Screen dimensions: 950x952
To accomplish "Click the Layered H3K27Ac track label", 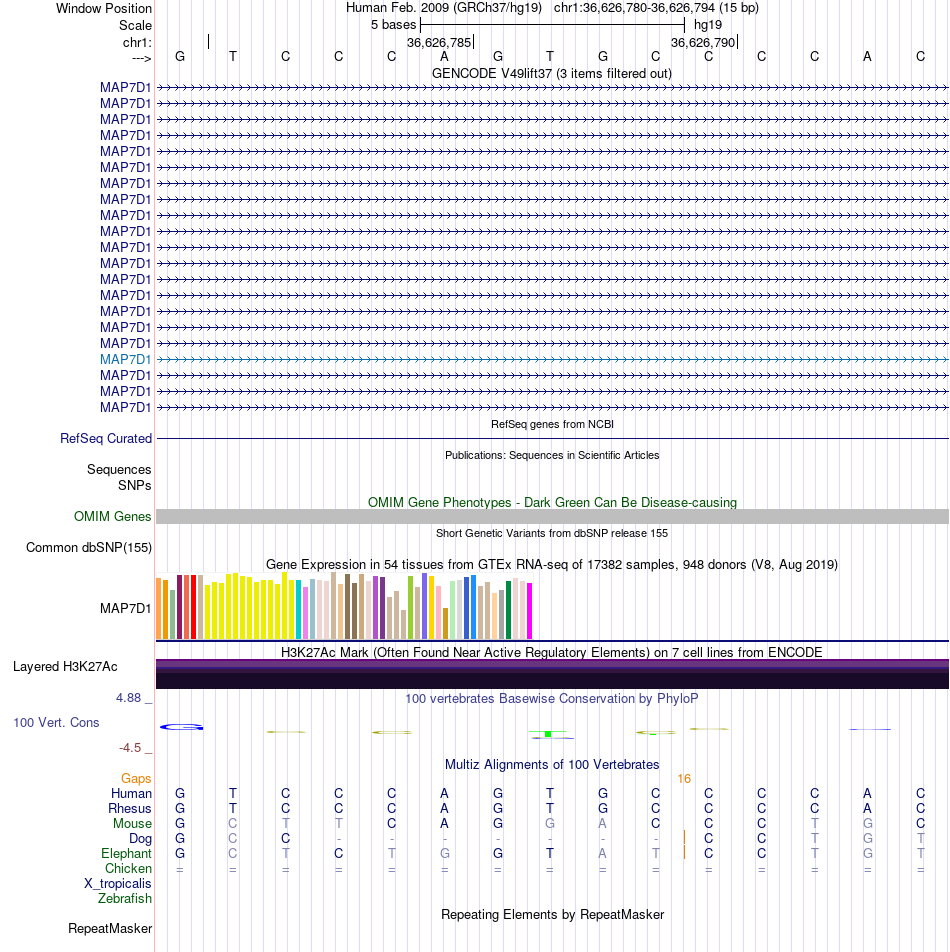I will 65,667.
